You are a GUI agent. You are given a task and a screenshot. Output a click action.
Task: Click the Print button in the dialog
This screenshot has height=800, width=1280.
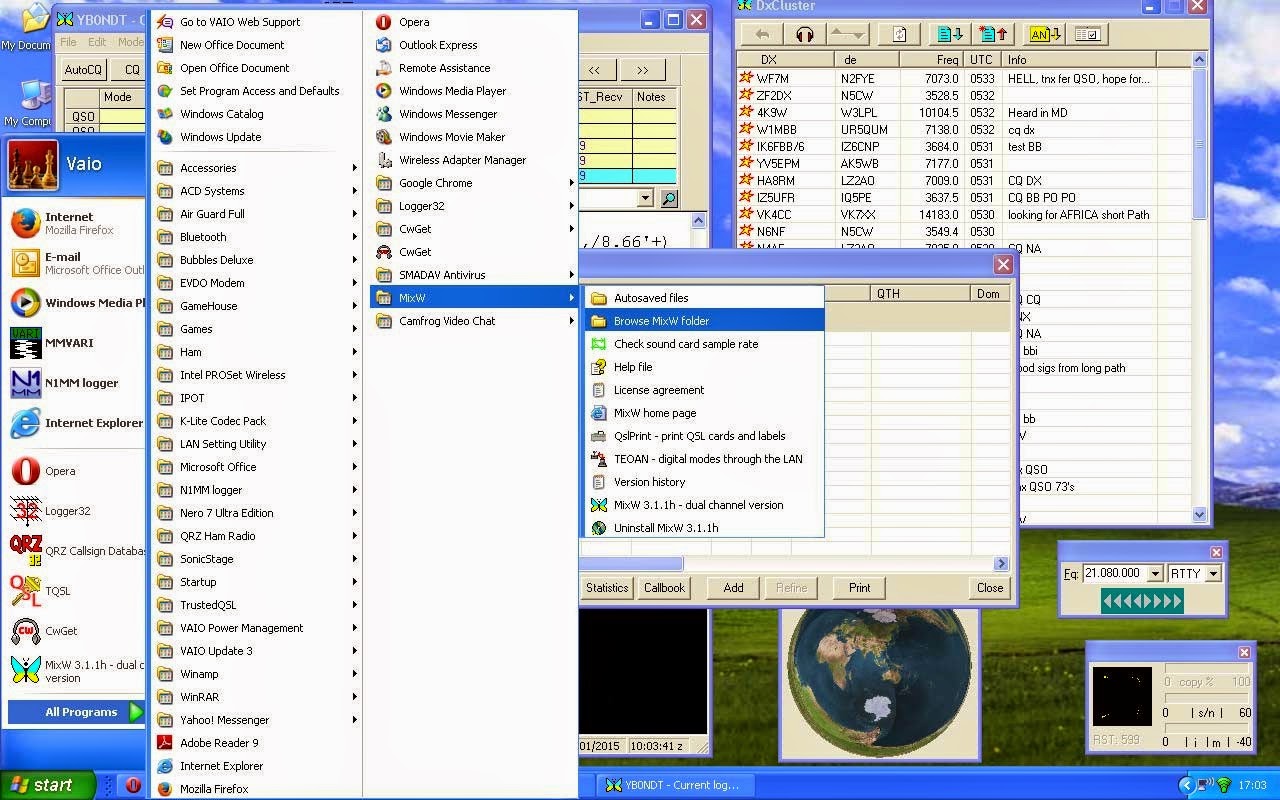pyautogui.click(x=859, y=588)
